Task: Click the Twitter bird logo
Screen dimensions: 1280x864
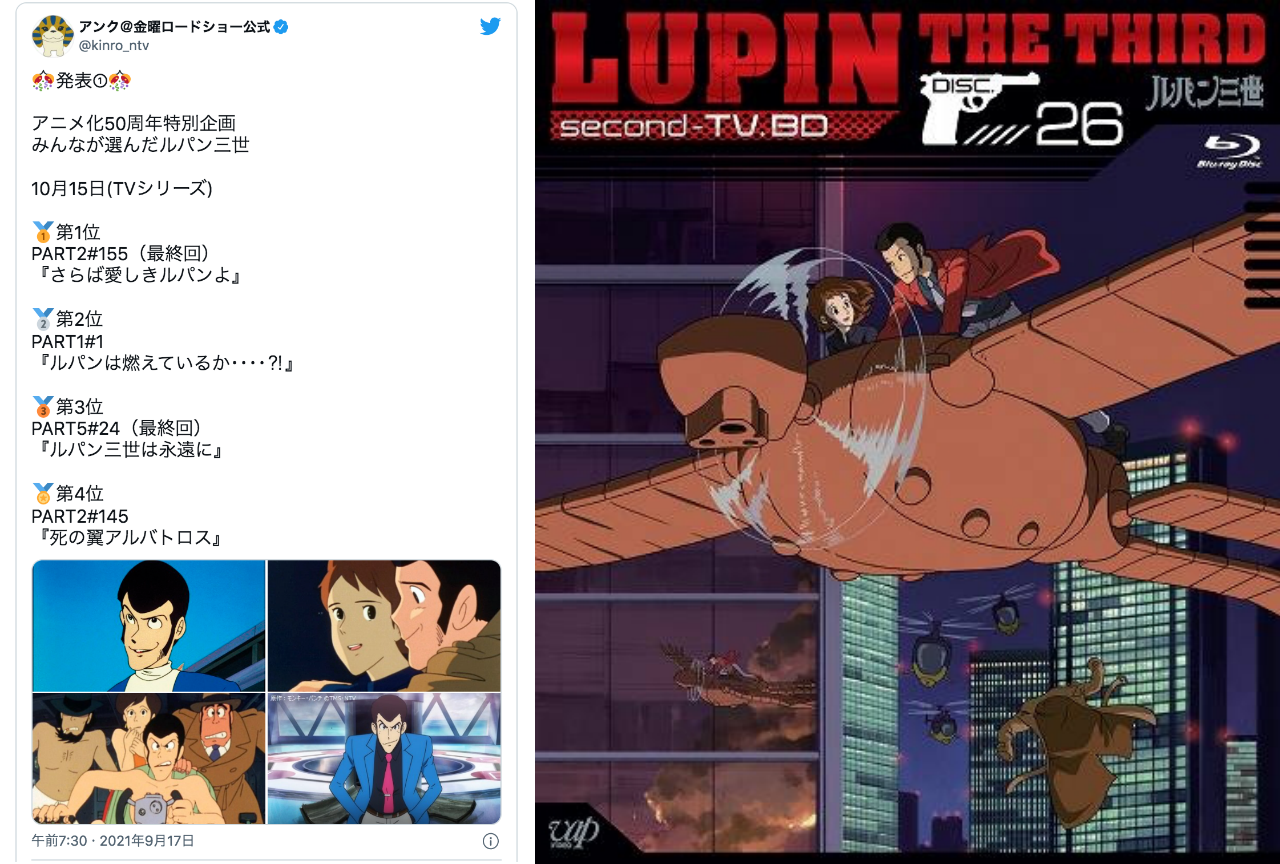Action: (490, 26)
